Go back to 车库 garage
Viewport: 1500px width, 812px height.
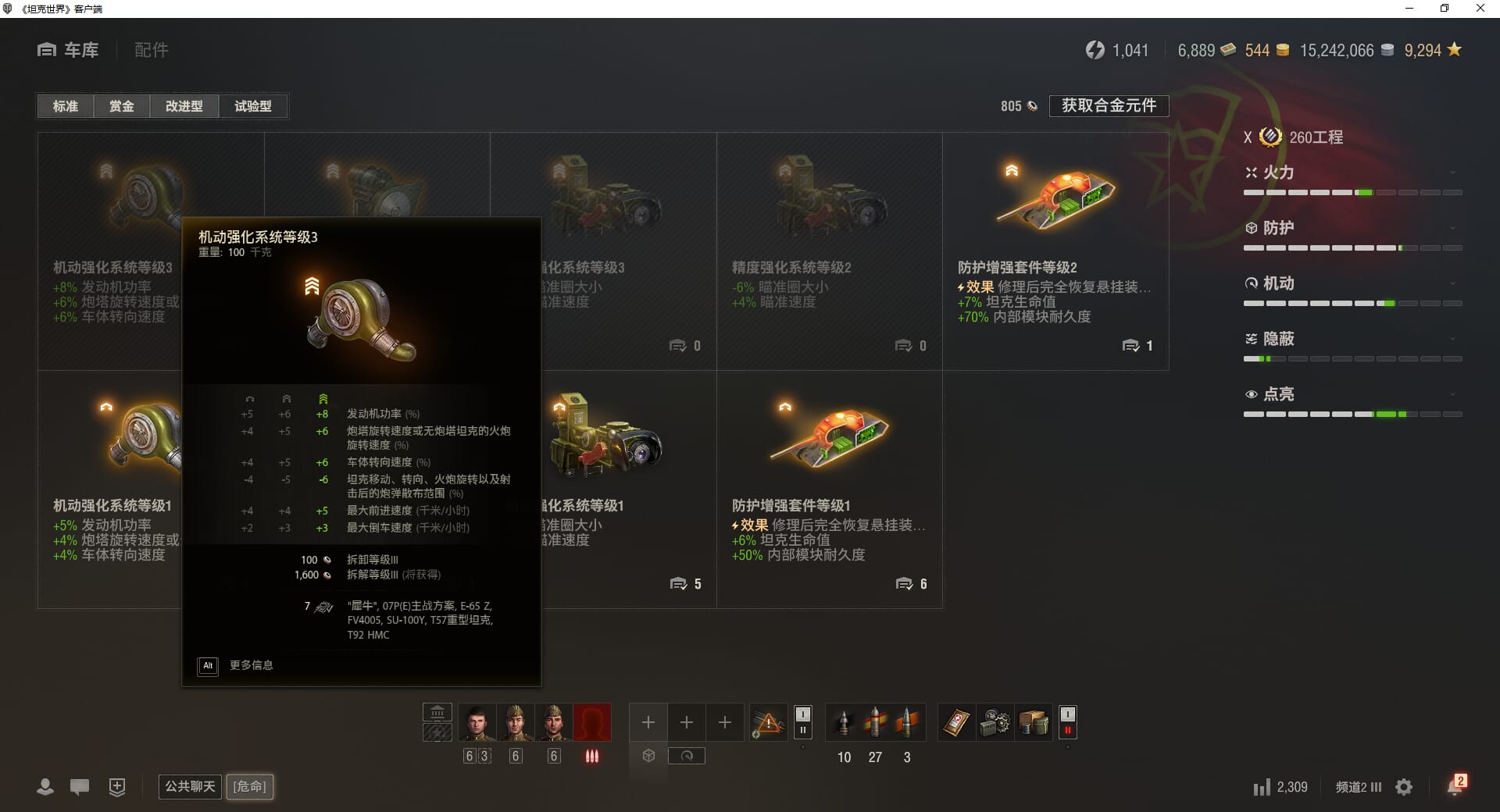(x=69, y=50)
